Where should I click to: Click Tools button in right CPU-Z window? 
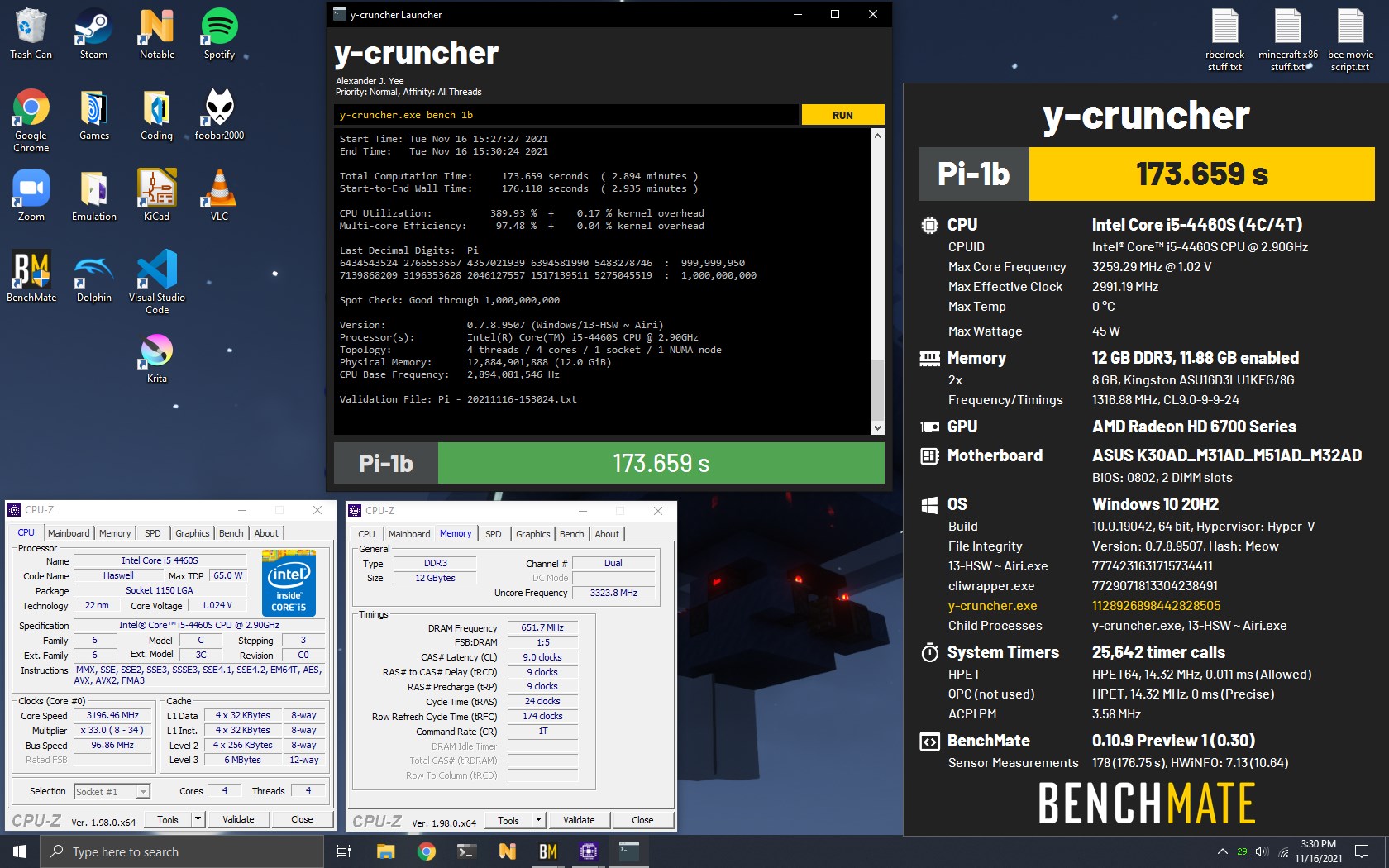[x=508, y=820]
